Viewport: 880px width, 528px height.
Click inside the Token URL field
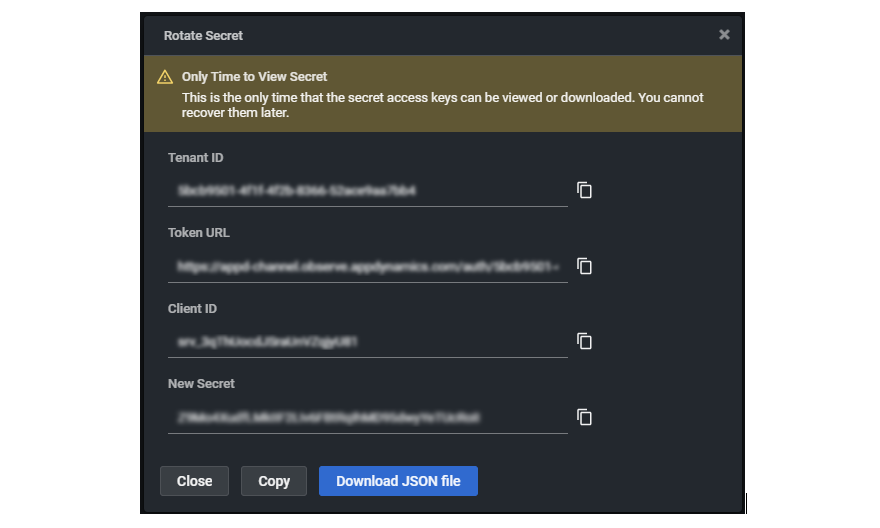[x=367, y=266]
